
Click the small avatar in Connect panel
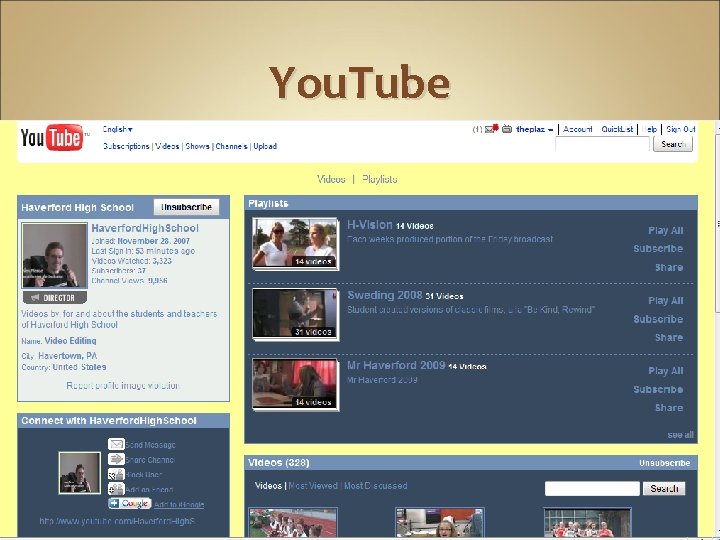pyautogui.click(x=79, y=472)
